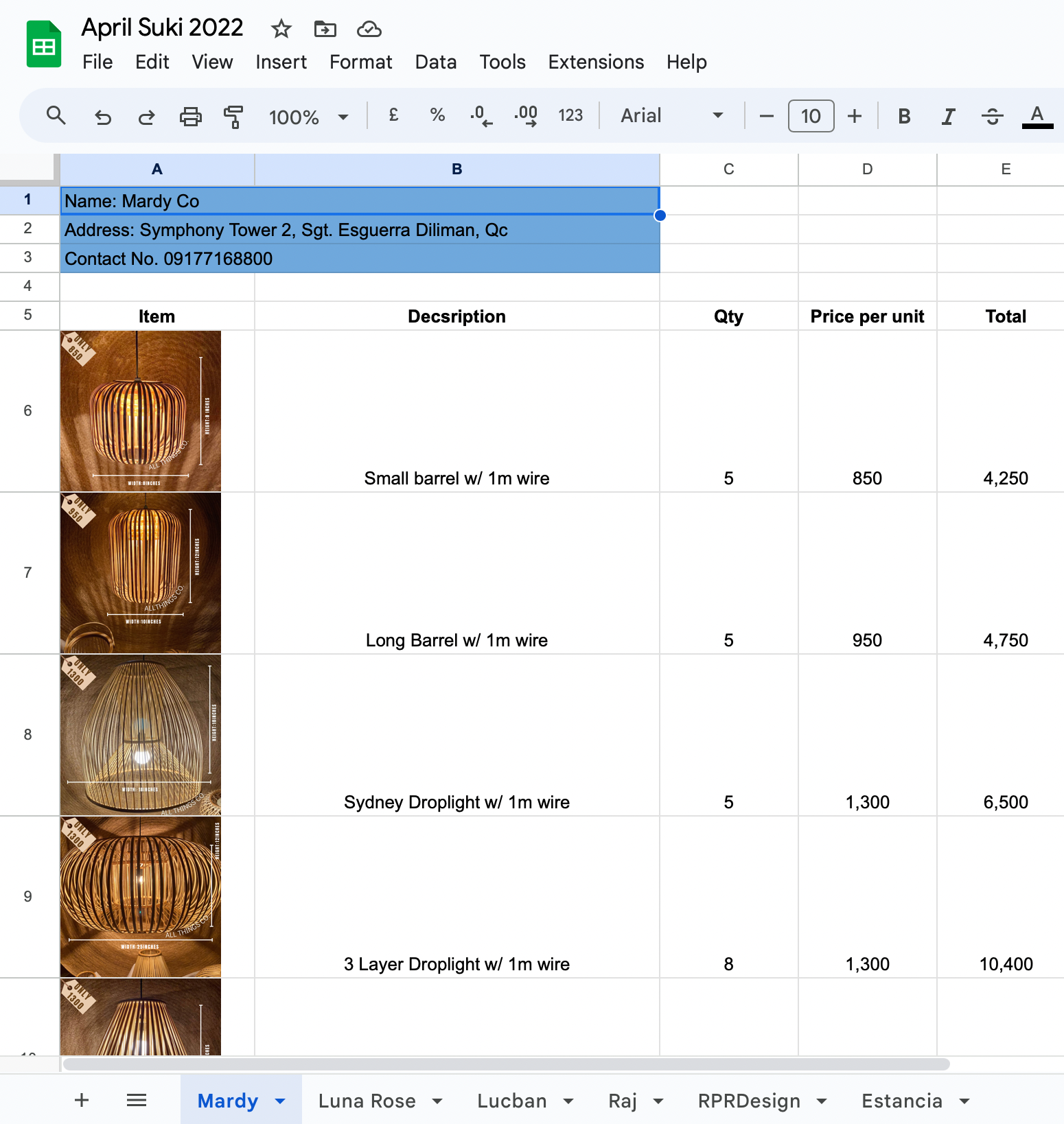The image size is (1064, 1124).
Task: Click the 'Name: Mardy Co' cell
Action: 360,201
